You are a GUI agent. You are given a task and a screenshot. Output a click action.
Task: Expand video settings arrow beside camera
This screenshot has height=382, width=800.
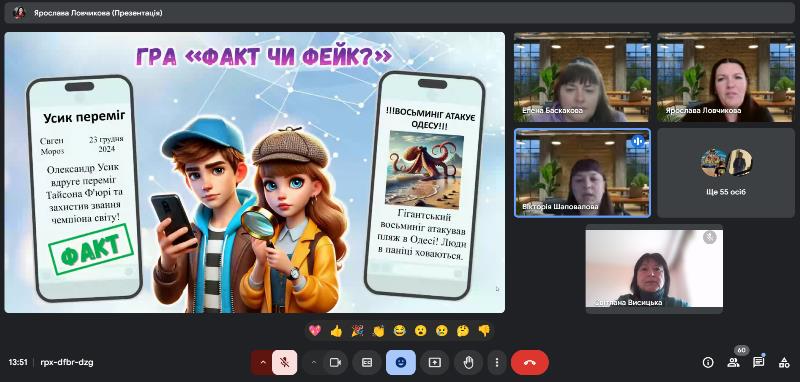coord(314,363)
